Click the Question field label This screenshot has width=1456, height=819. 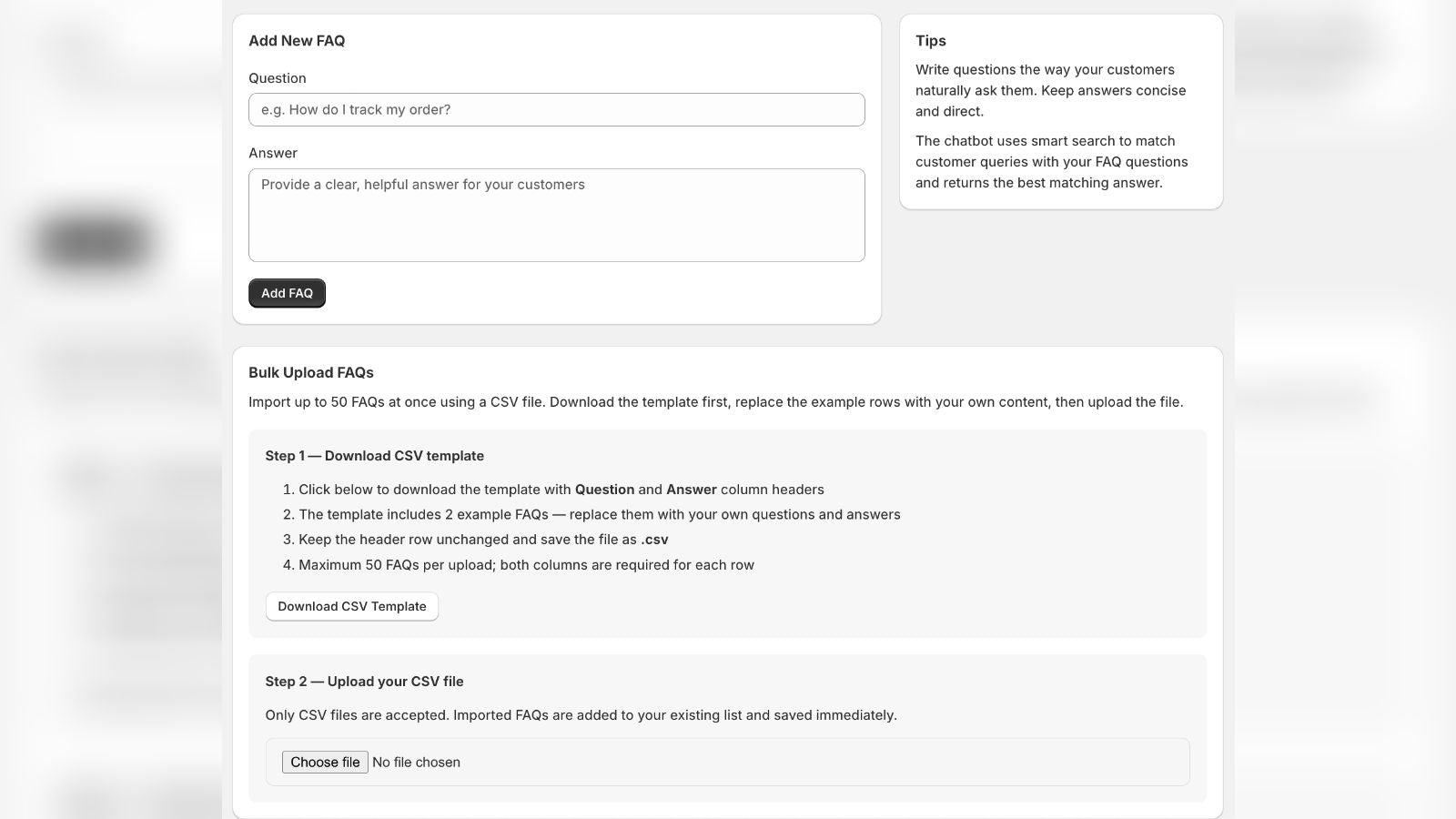click(x=278, y=78)
